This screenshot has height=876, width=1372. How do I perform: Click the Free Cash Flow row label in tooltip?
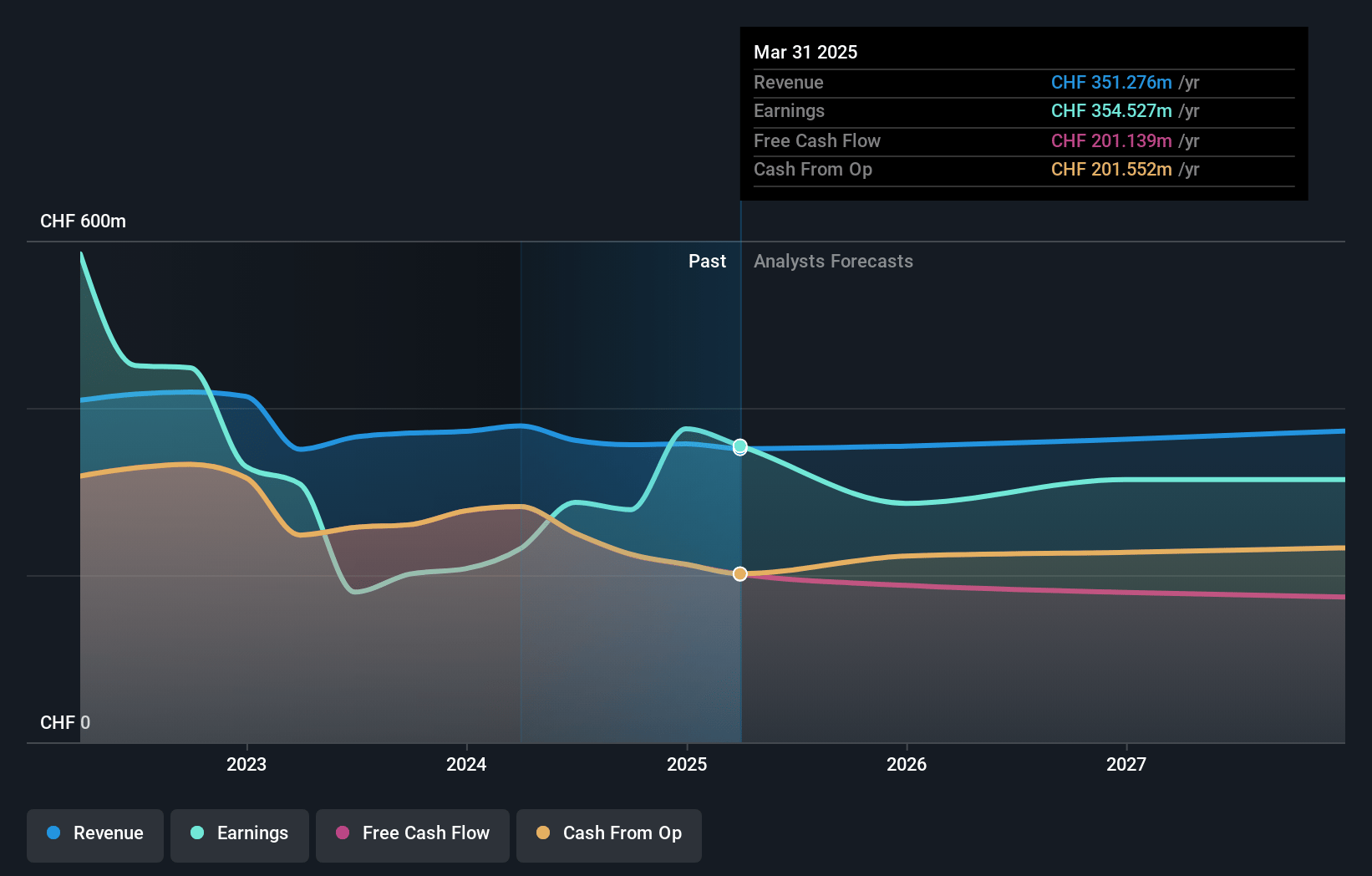click(x=817, y=140)
